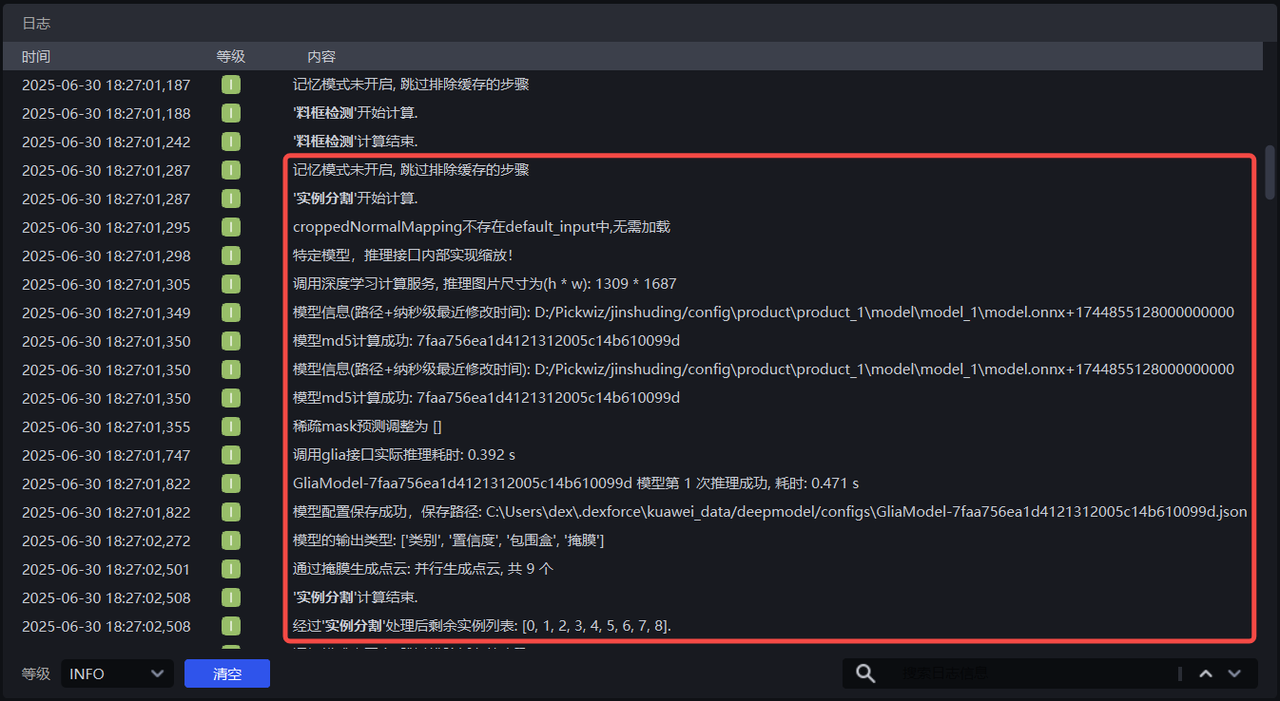The height and width of the screenshot is (701, 1280).
Task: Click green level icon at 18:27:01,242
Action: tap(231, 142)
